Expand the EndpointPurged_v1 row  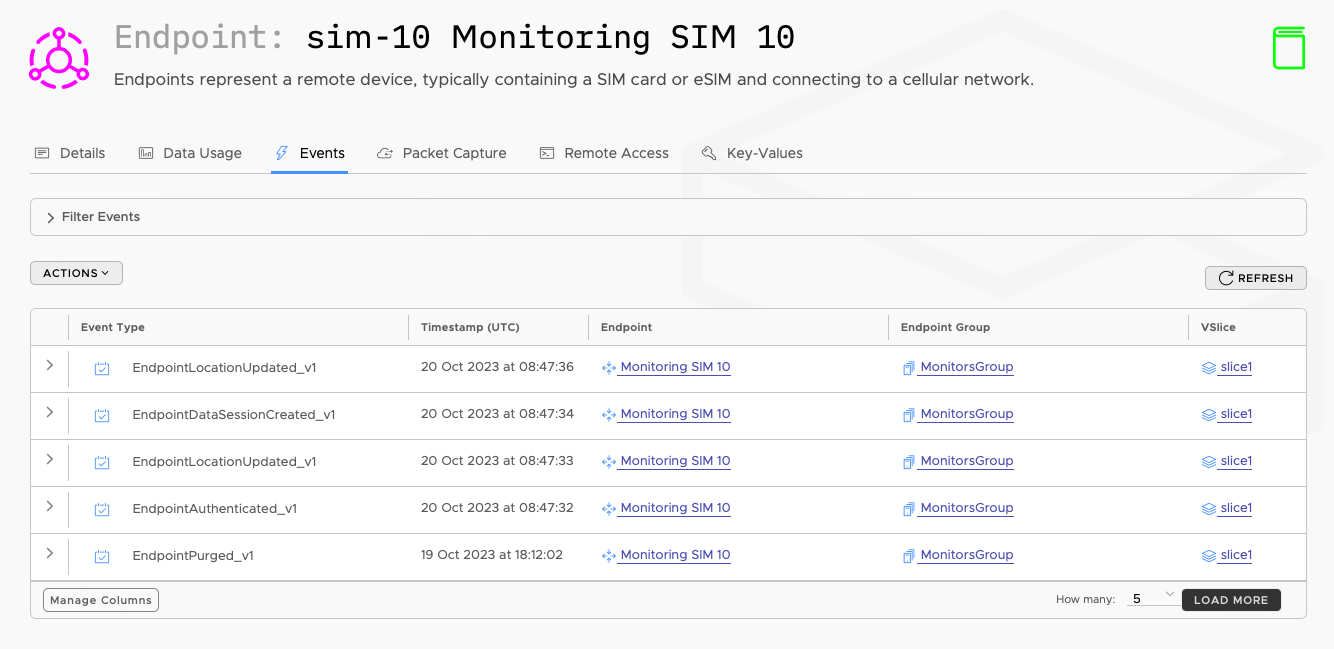point(49,554)
